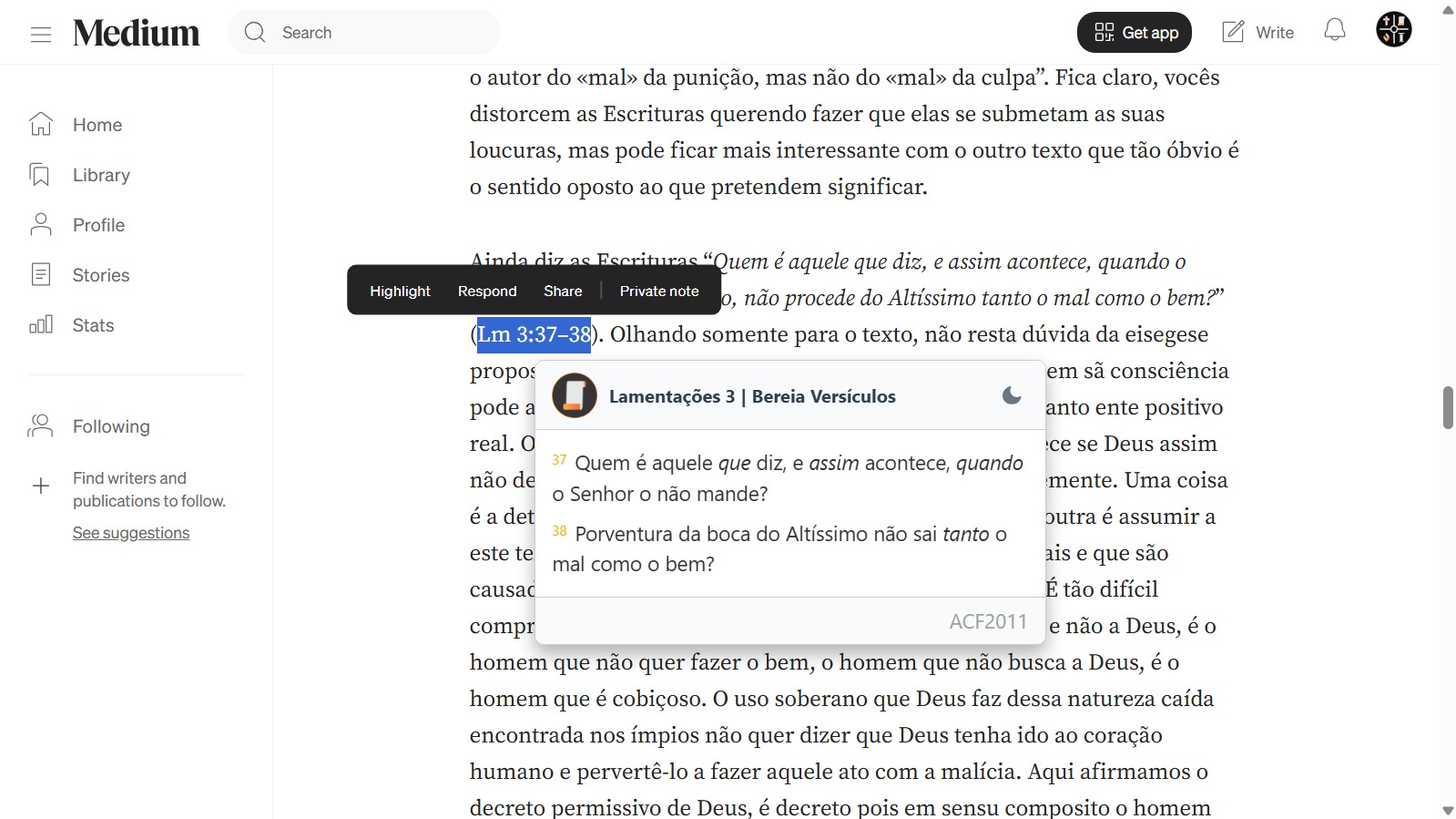Open the hamburger sidebar menu
This screenshot has width=1456, height=819.
coord(41,34)
